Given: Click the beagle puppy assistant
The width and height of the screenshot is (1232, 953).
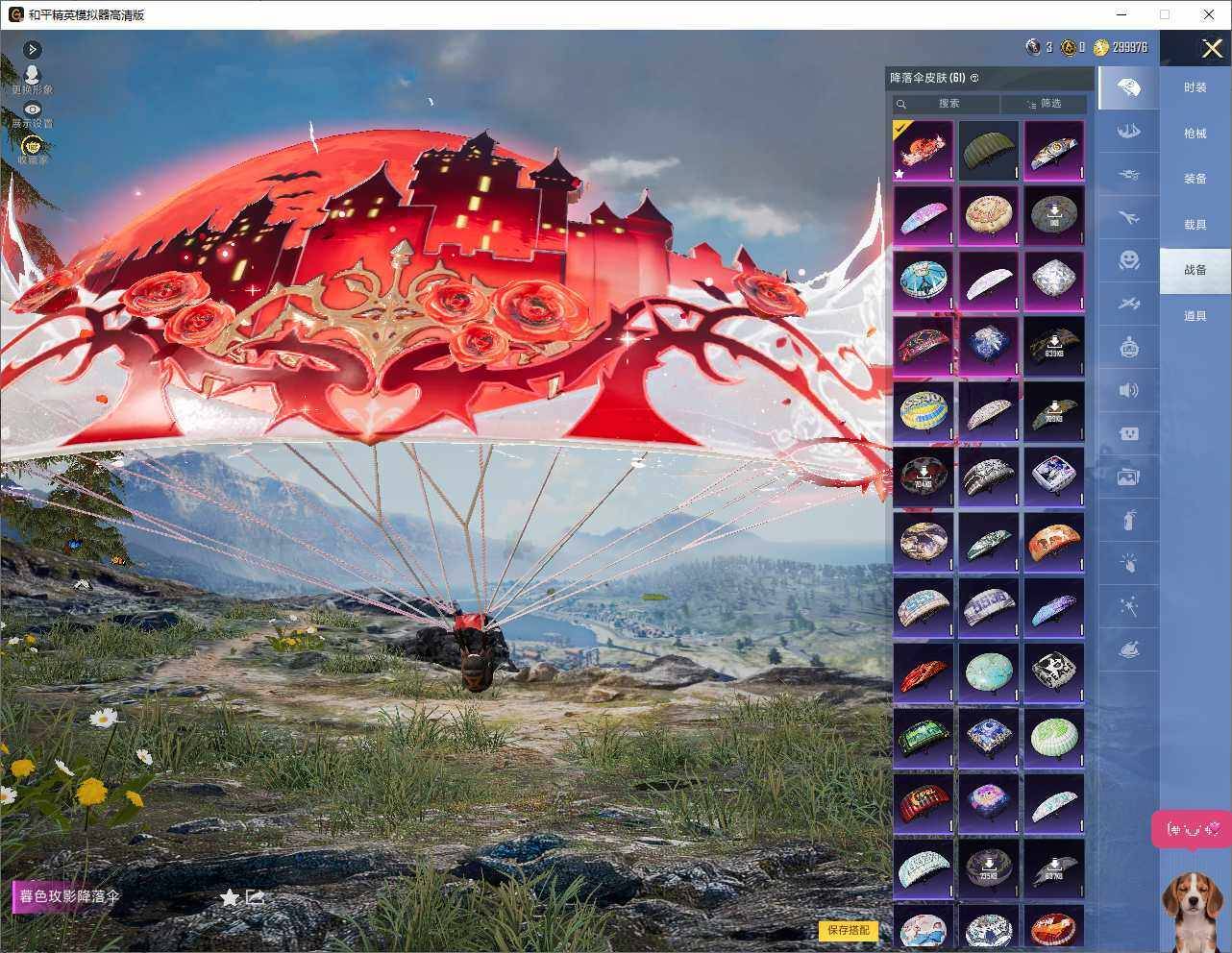Looking at the screenshot, I should click(1192, 911).
